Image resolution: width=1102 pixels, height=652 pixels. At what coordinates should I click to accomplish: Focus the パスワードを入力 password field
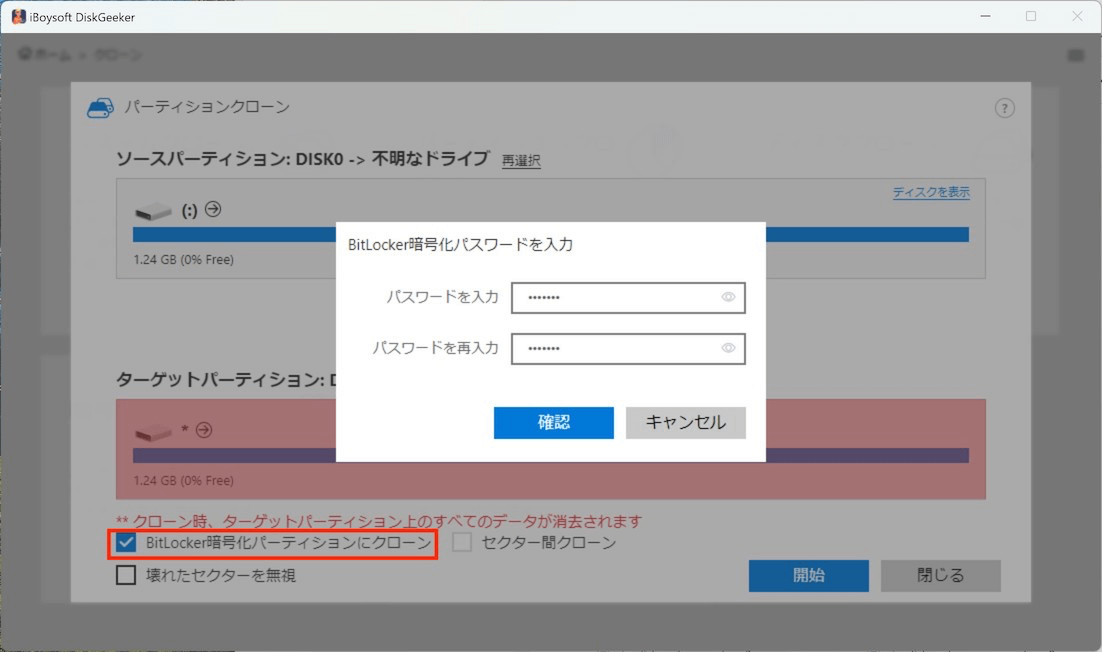point(628,297)
